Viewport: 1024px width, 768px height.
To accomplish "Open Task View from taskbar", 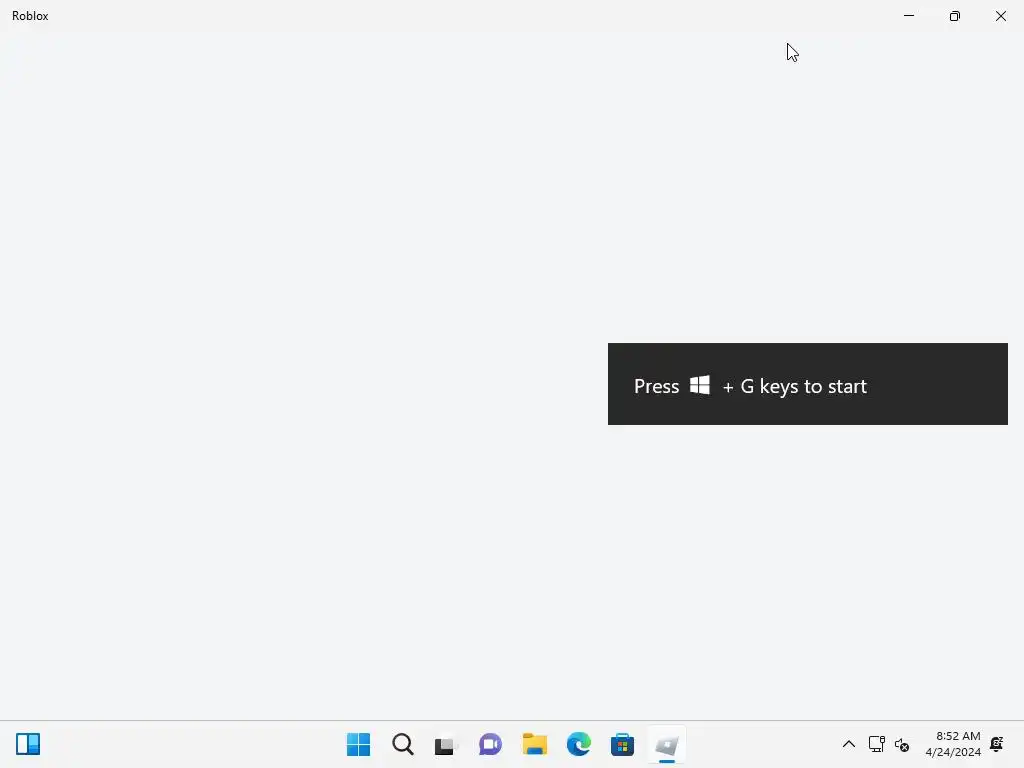I will [446, 744].
